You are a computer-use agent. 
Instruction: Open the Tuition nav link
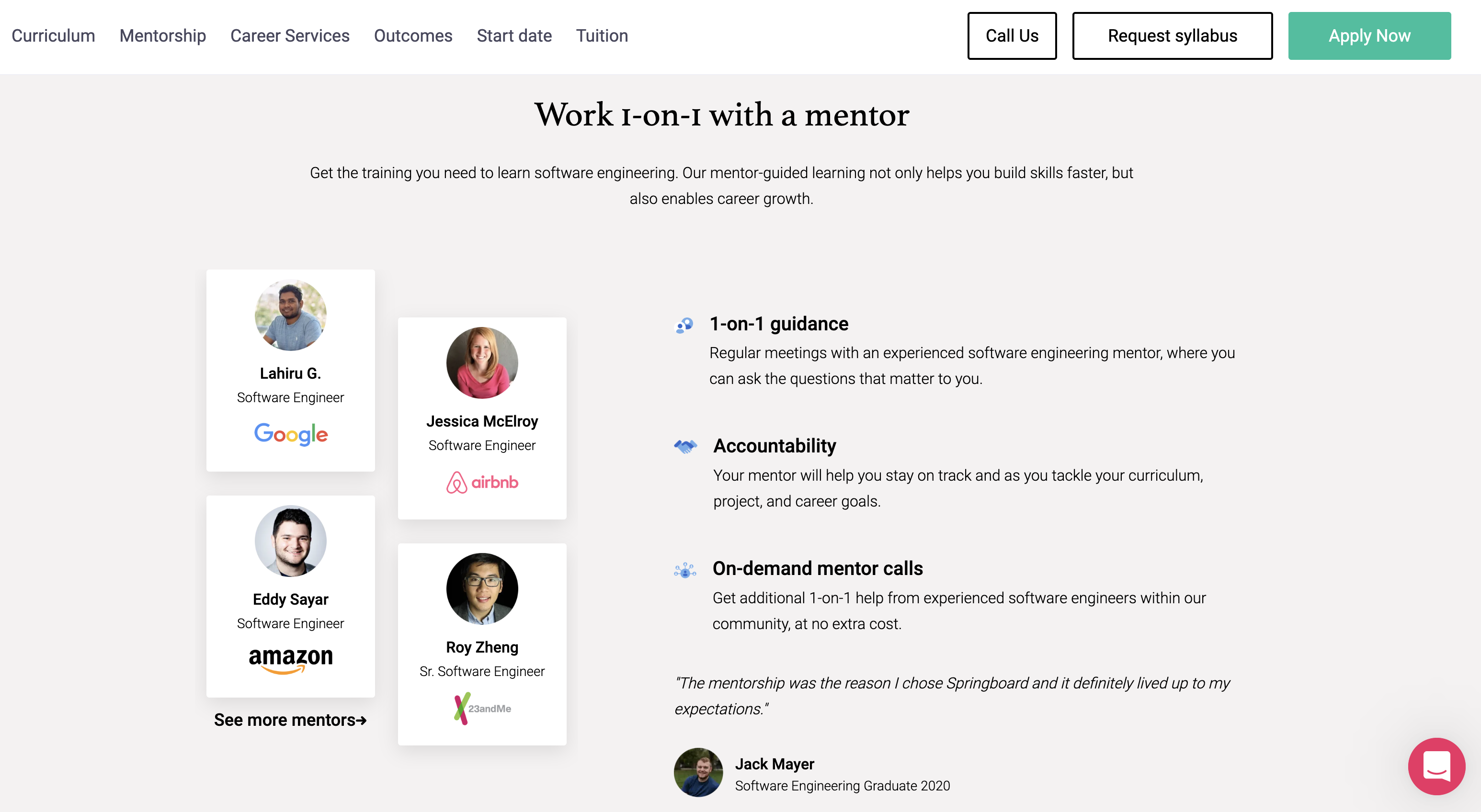(602, 35)
